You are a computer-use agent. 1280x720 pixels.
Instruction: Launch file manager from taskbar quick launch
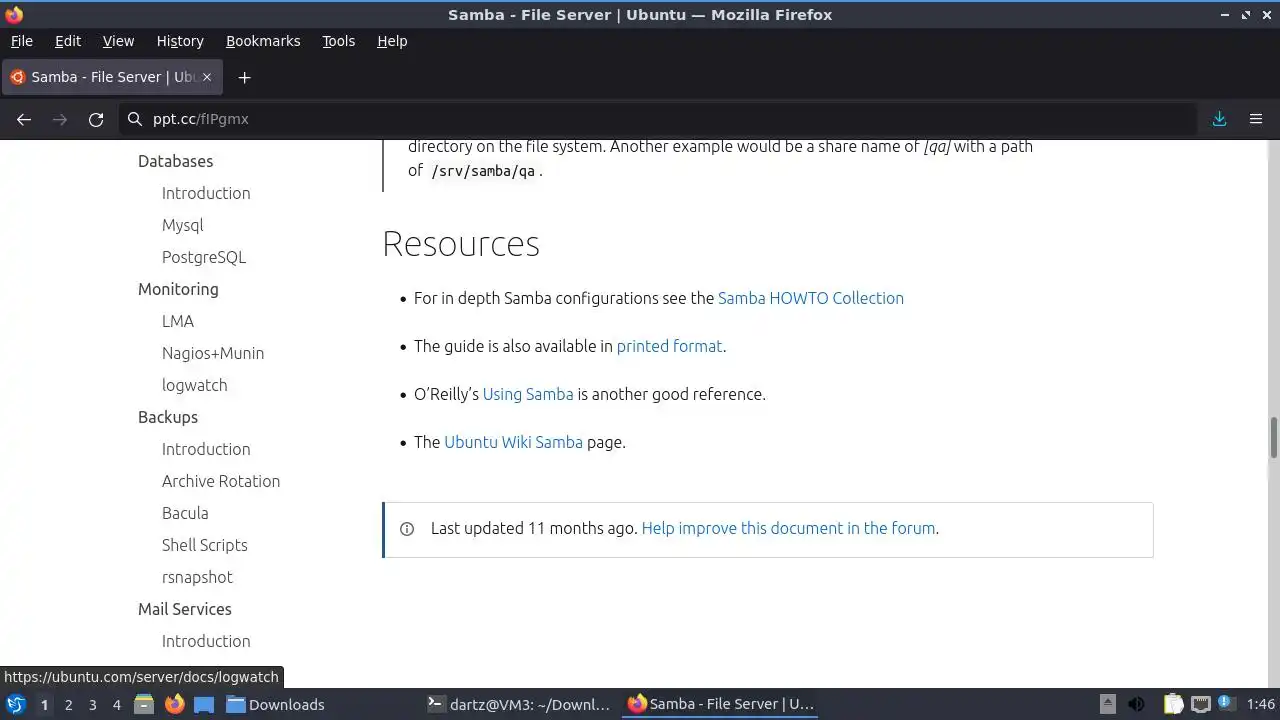(x=143, y=704)
